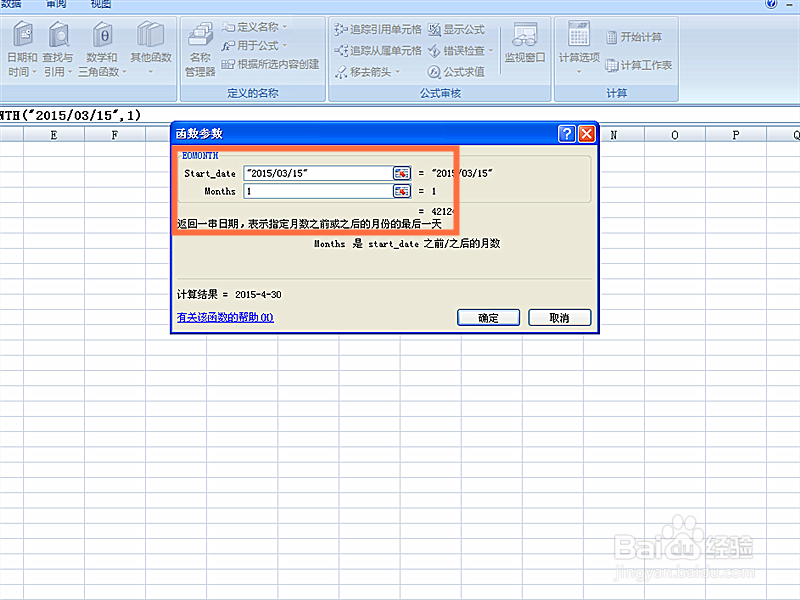Image resolution: width=800 pixels, height=600 pixels.
Task: Select column E header
Action: (54, 135)
